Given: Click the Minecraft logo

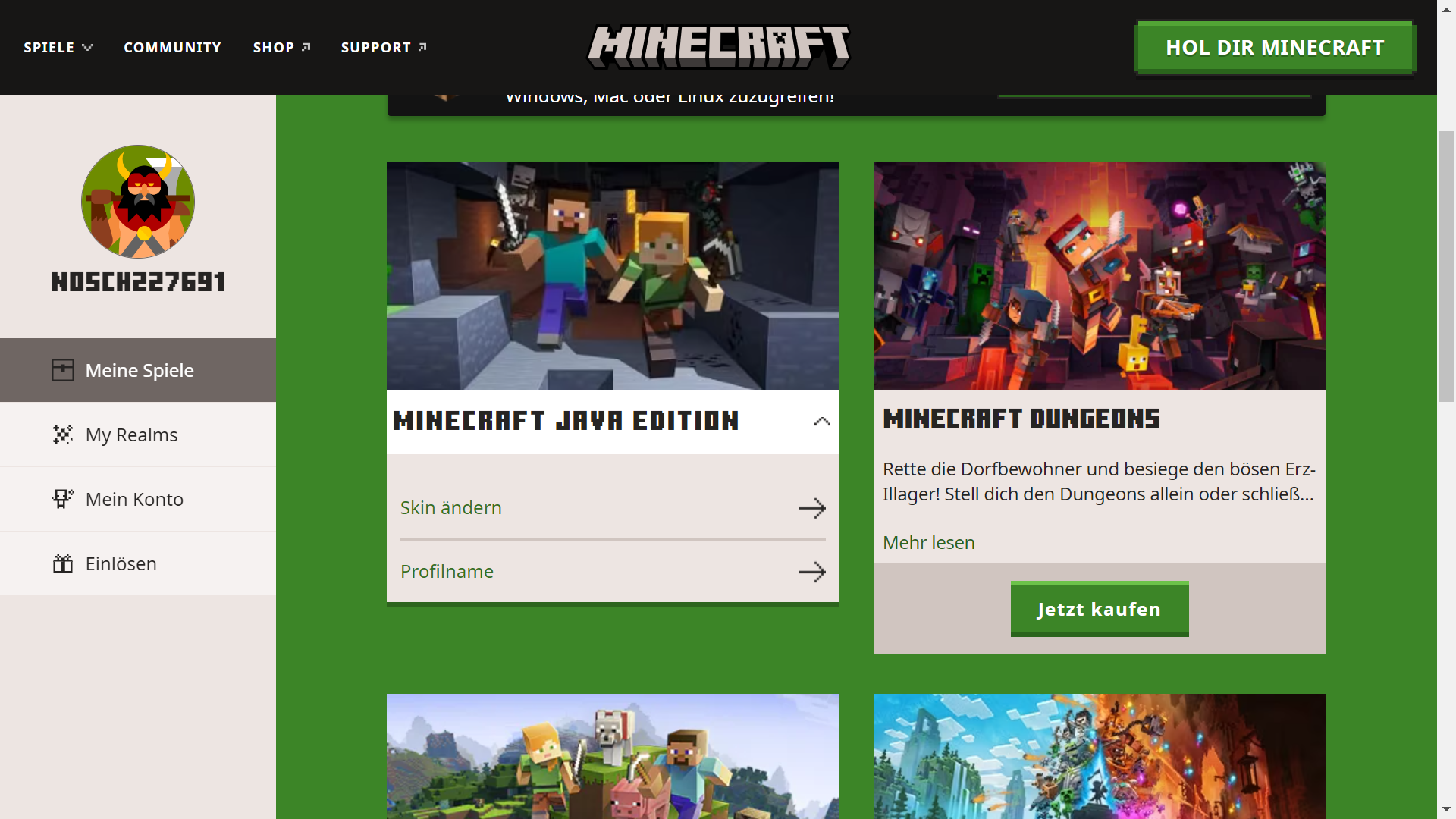Looking at the screenshot, I should (x=718, y=47).
